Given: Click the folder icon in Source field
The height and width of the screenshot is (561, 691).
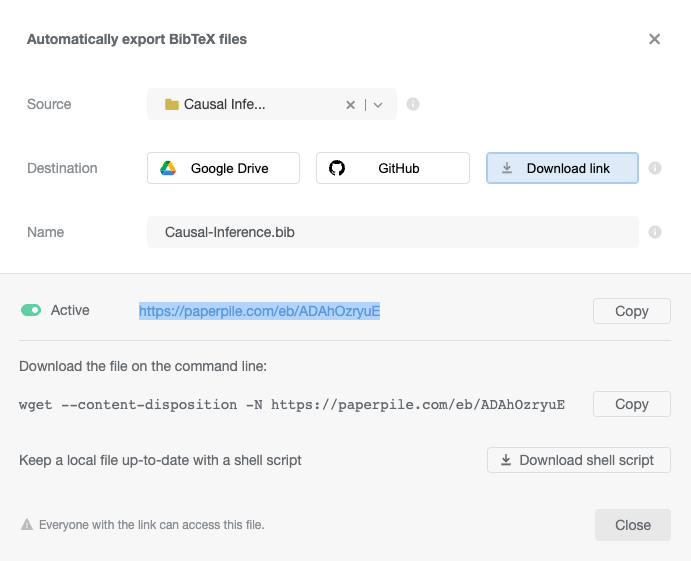Looking at the screenshot, I should 172,105.
